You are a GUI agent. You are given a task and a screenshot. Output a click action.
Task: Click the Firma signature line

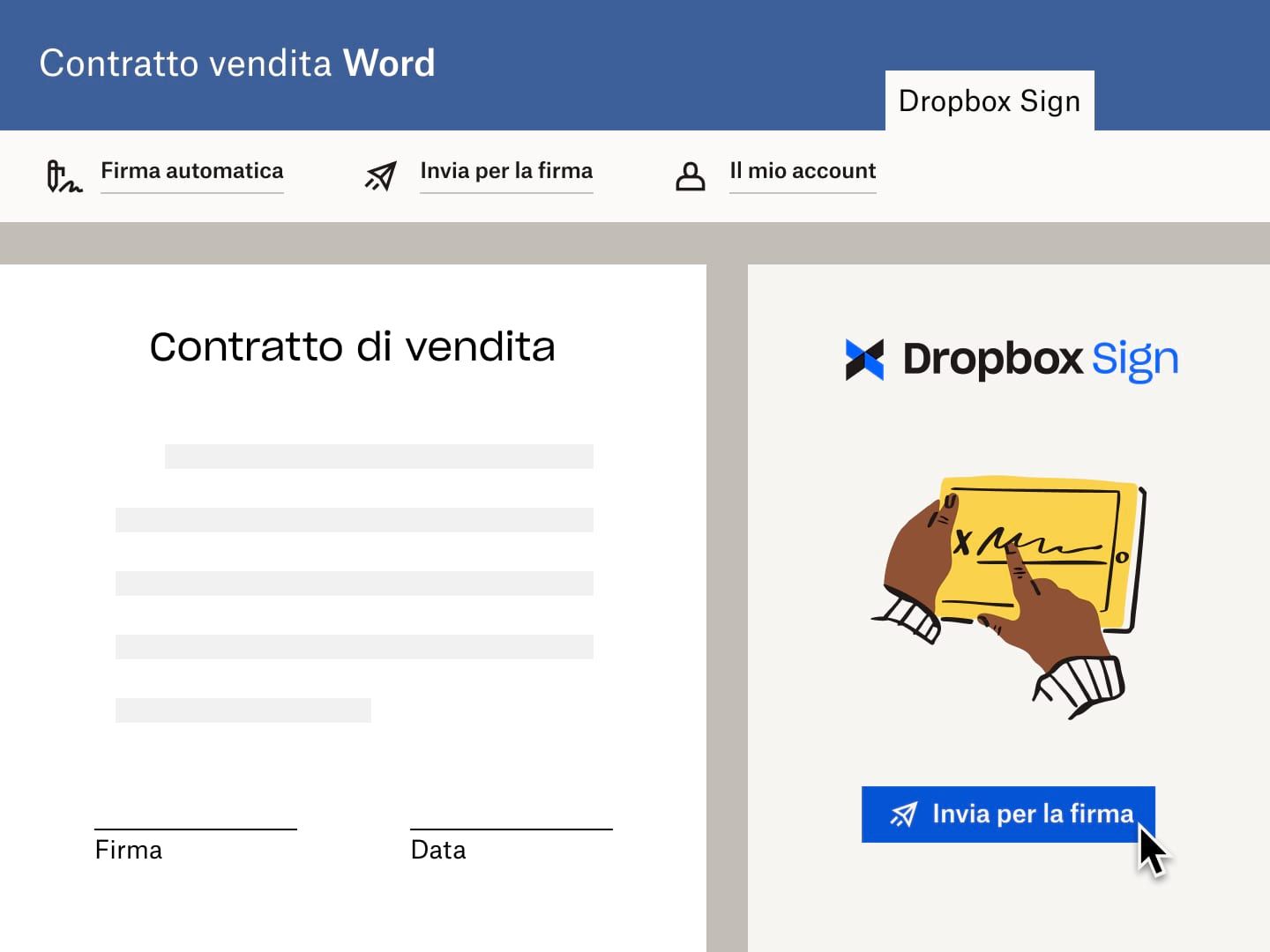click(x=196, y=829)
